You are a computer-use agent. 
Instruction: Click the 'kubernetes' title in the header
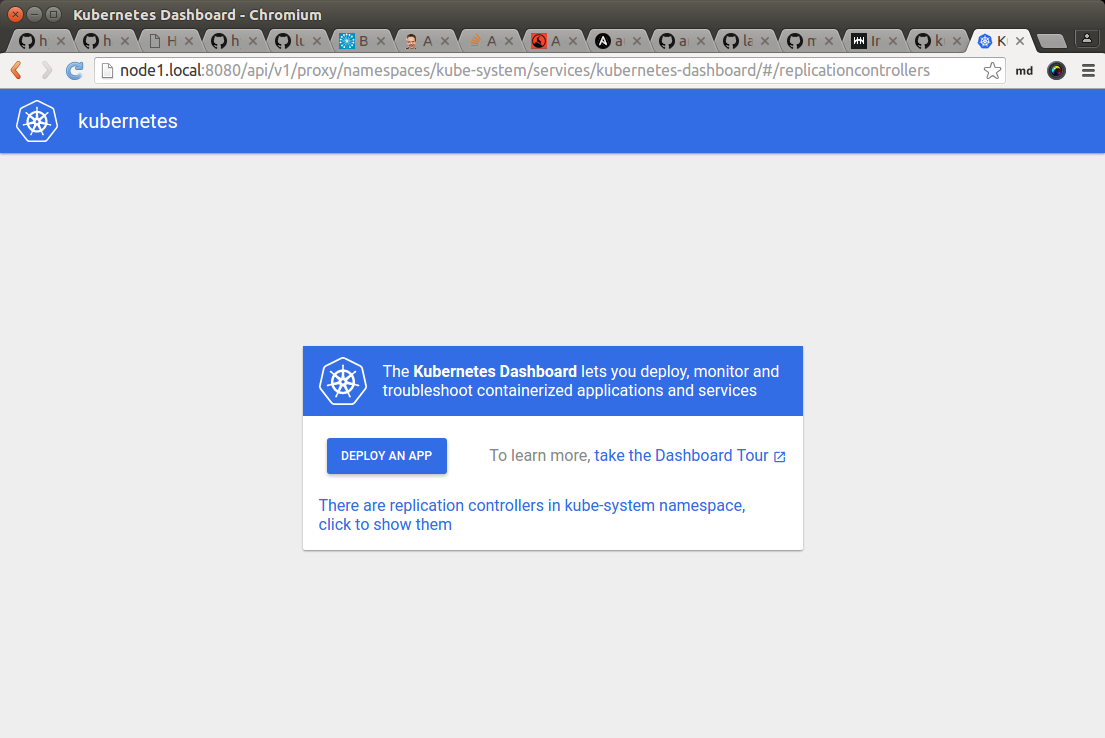[128, 121]
